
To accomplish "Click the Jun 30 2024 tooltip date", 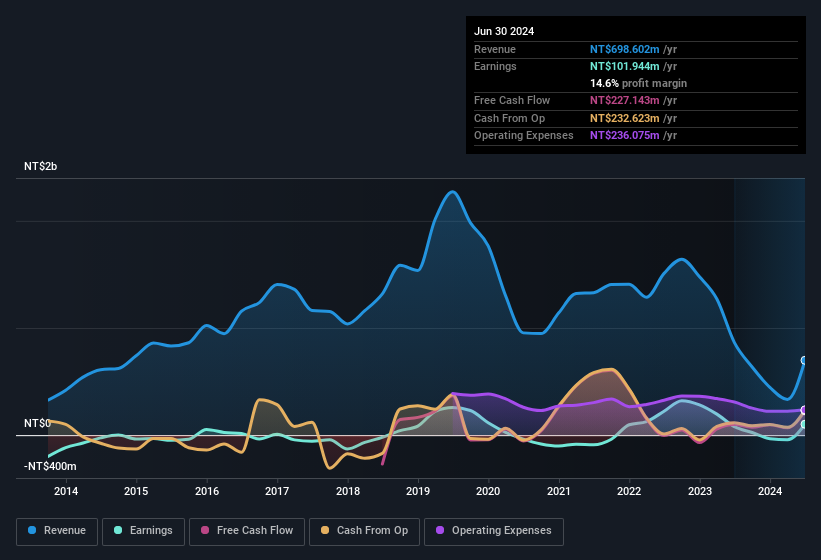I will 504,31.
